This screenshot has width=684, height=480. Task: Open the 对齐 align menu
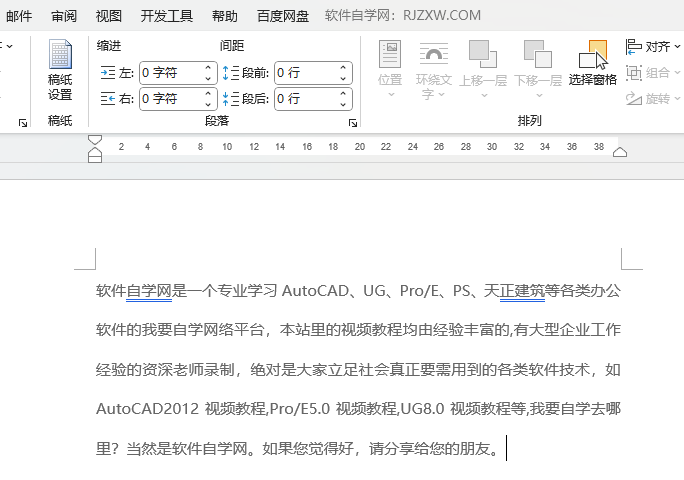tap(653, 46)
